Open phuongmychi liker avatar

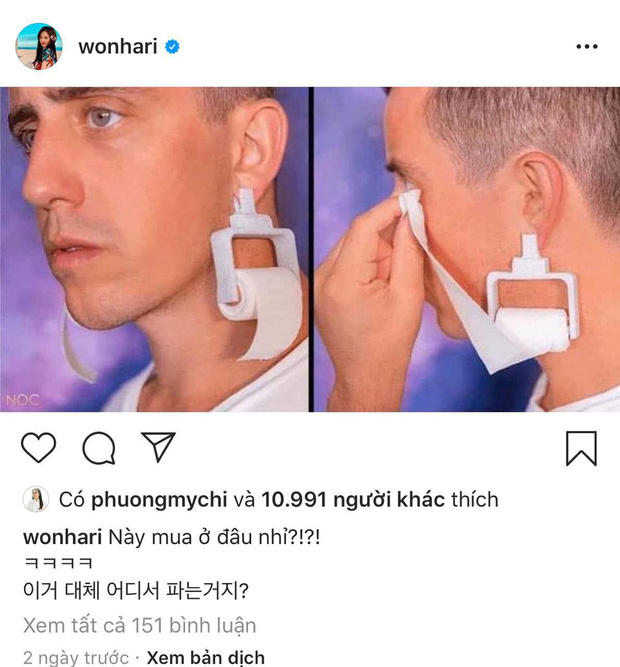click(36, 499)
